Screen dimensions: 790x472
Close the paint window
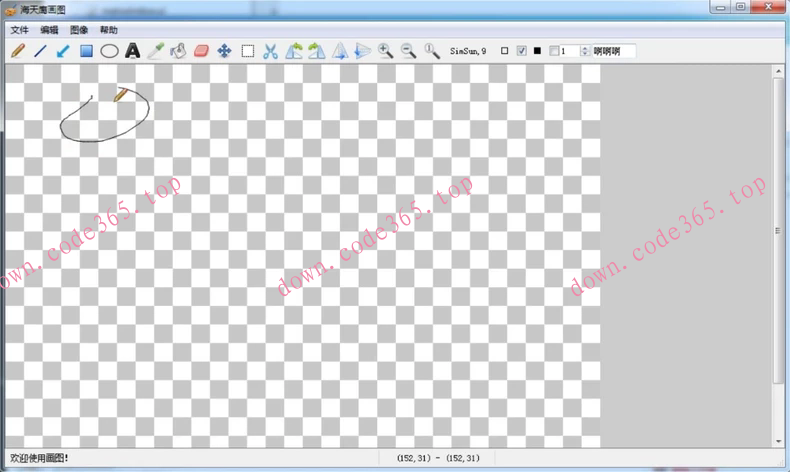(x=768, y=7)
